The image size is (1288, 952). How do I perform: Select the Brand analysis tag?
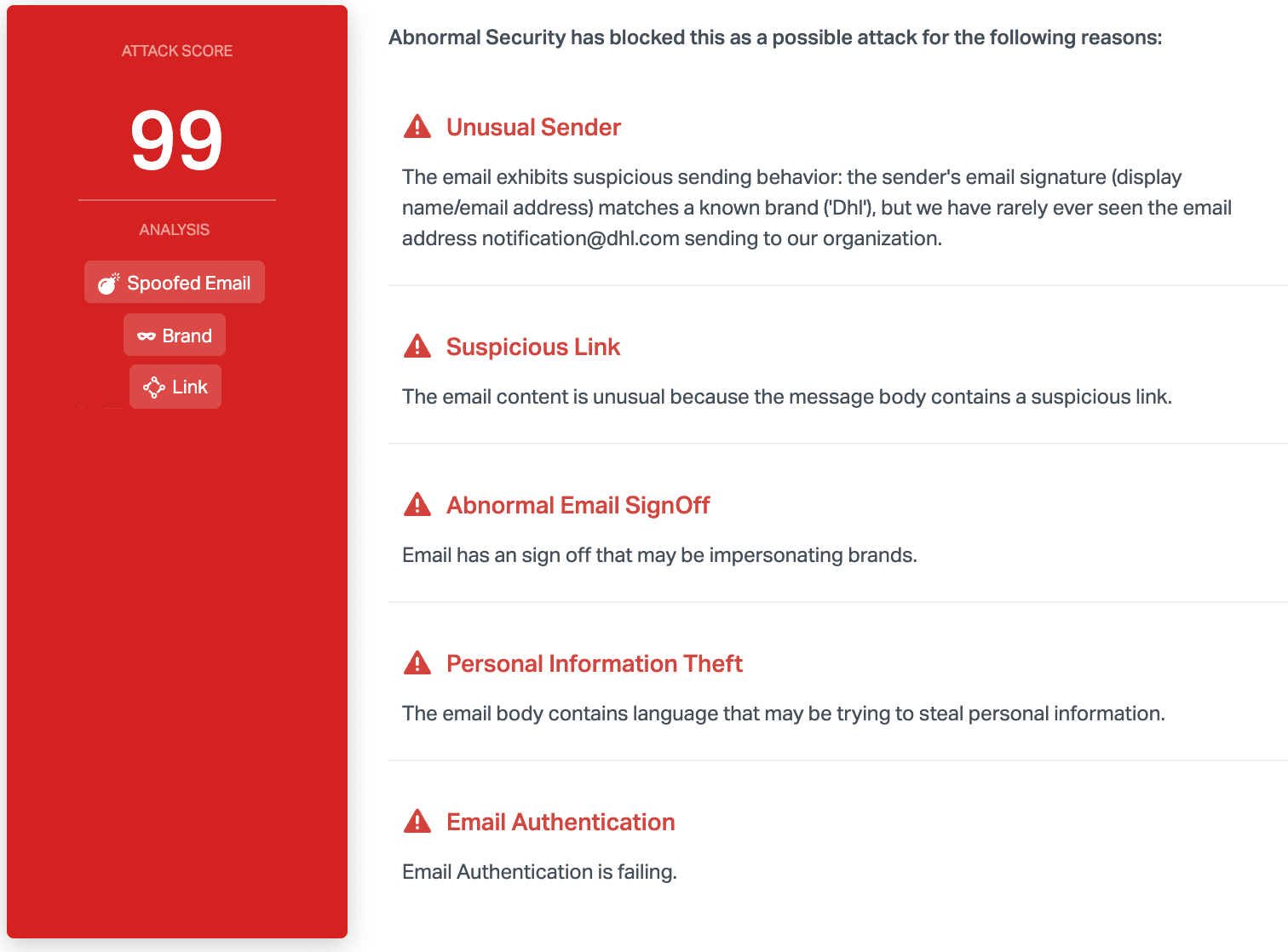[175, 335]
